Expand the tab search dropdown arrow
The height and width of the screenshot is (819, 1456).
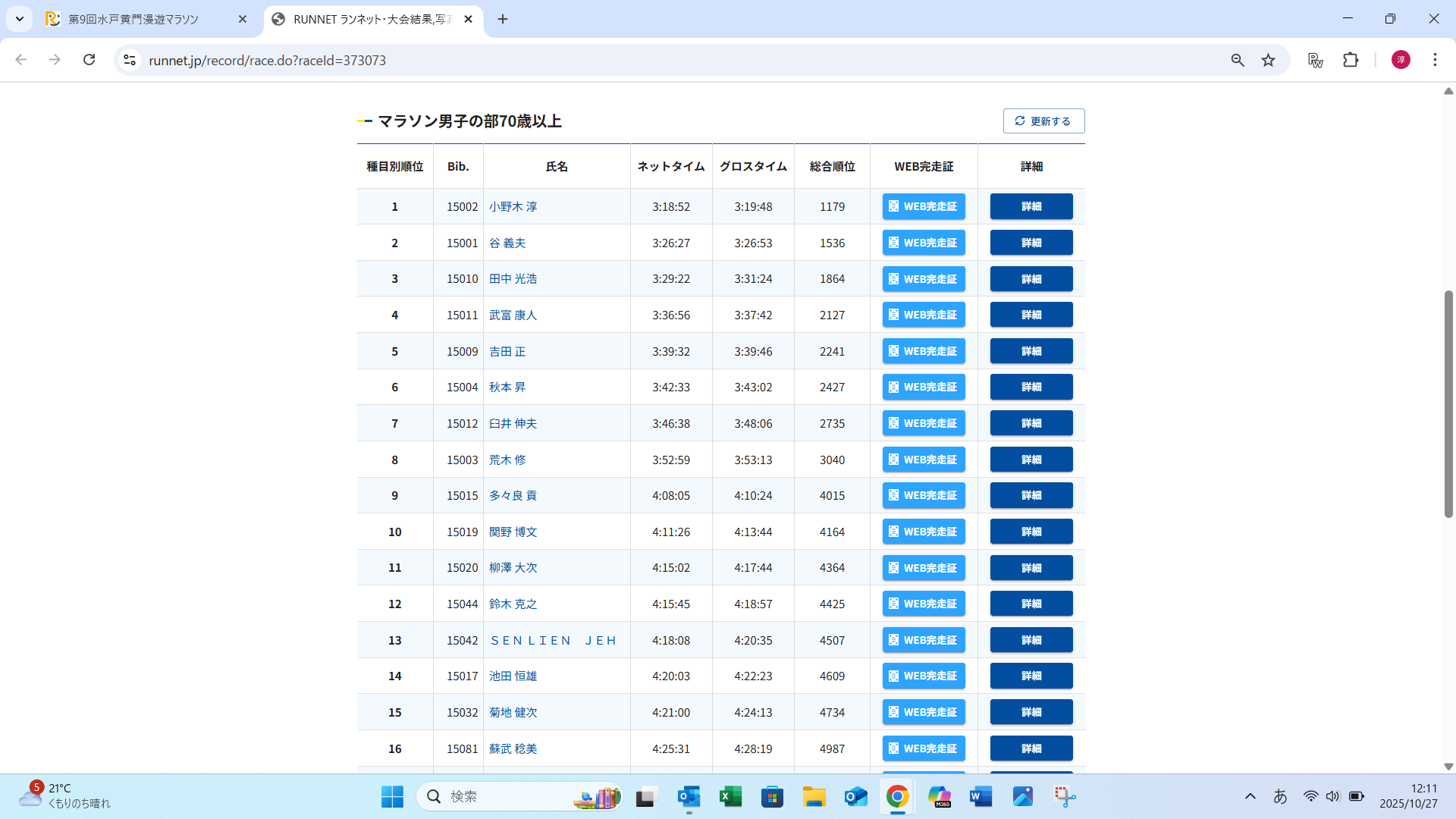tap(20, 19)
